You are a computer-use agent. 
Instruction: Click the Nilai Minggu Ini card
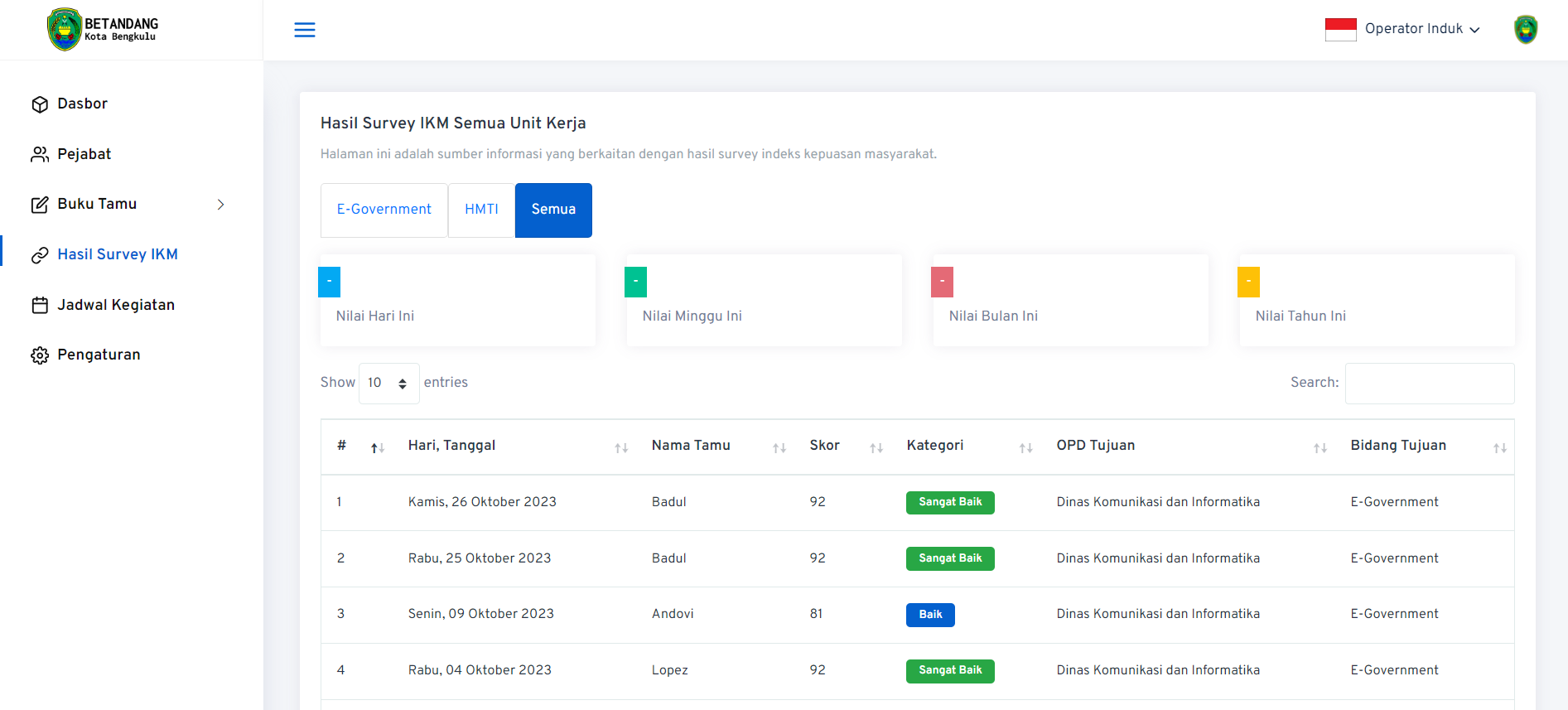tap(765, 300)
